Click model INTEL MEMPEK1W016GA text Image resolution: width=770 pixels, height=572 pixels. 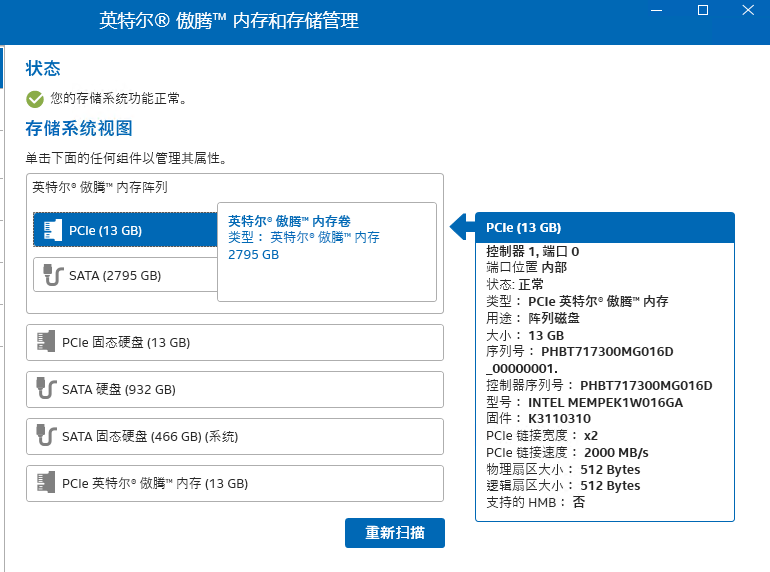(605, 403)
